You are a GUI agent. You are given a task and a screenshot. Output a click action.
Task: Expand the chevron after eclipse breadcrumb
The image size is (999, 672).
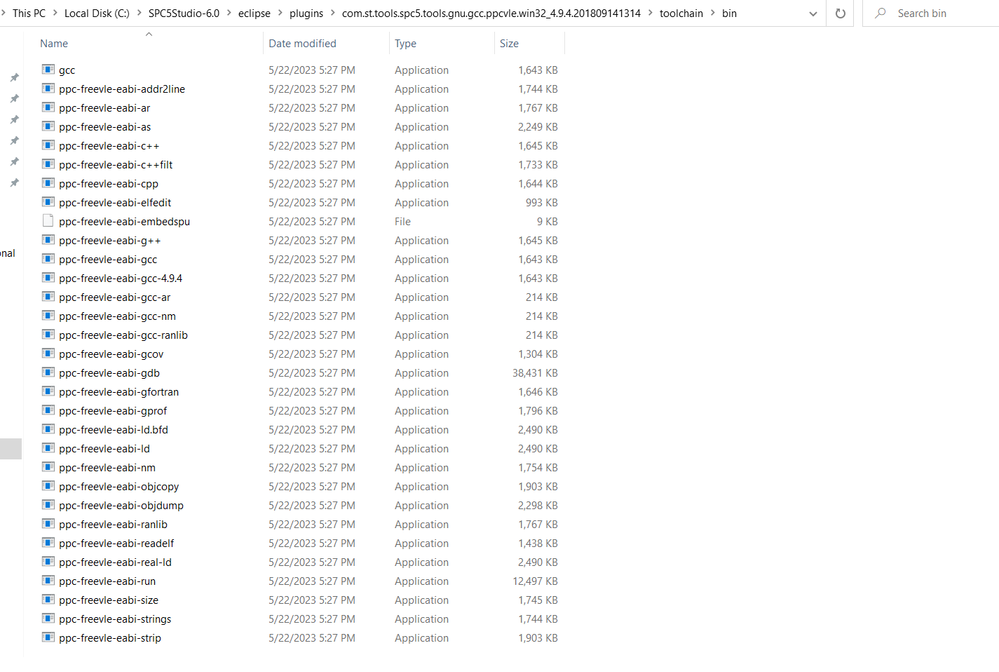point(280,13)
